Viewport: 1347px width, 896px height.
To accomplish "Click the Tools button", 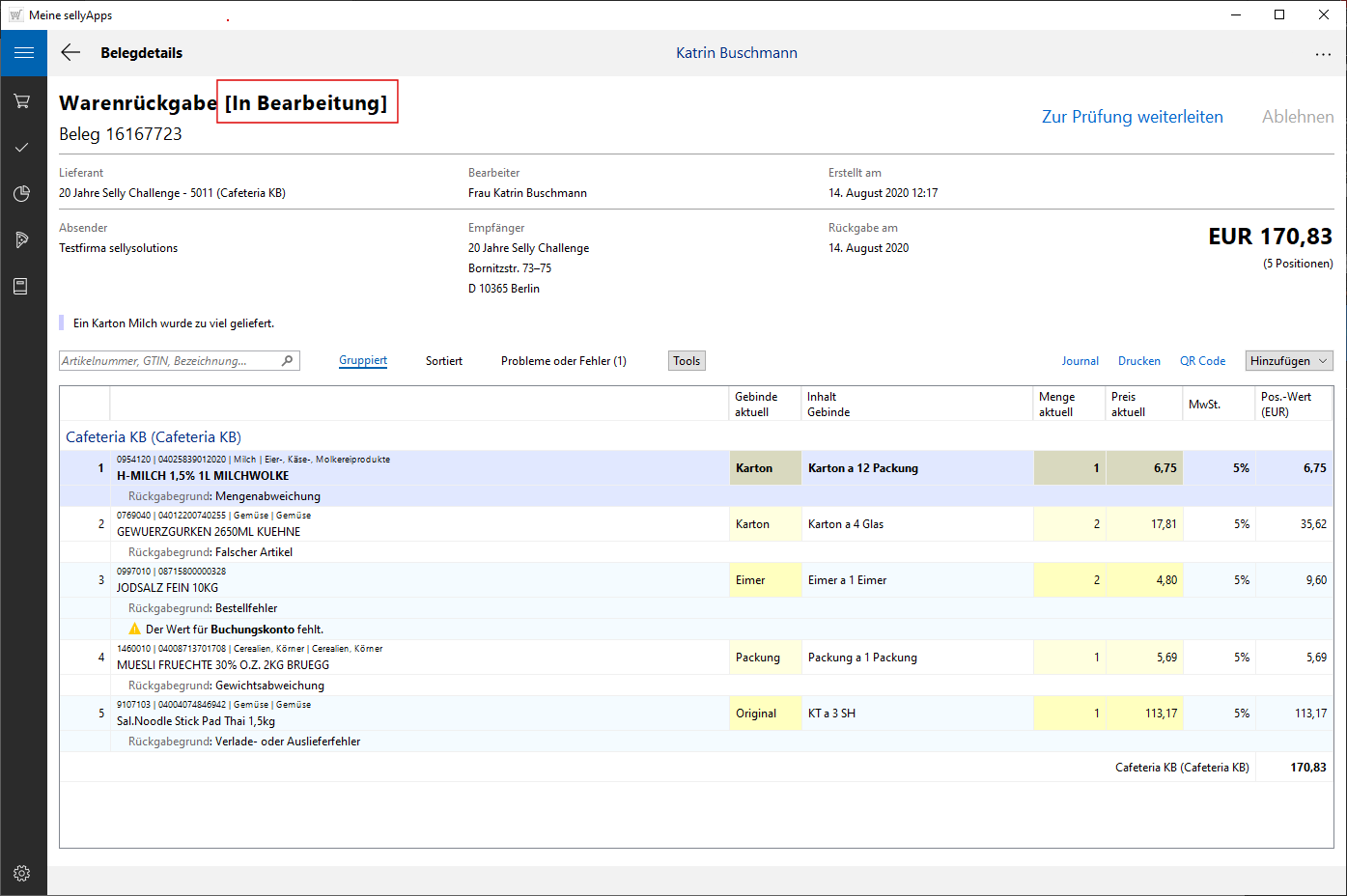I will 687,361.
